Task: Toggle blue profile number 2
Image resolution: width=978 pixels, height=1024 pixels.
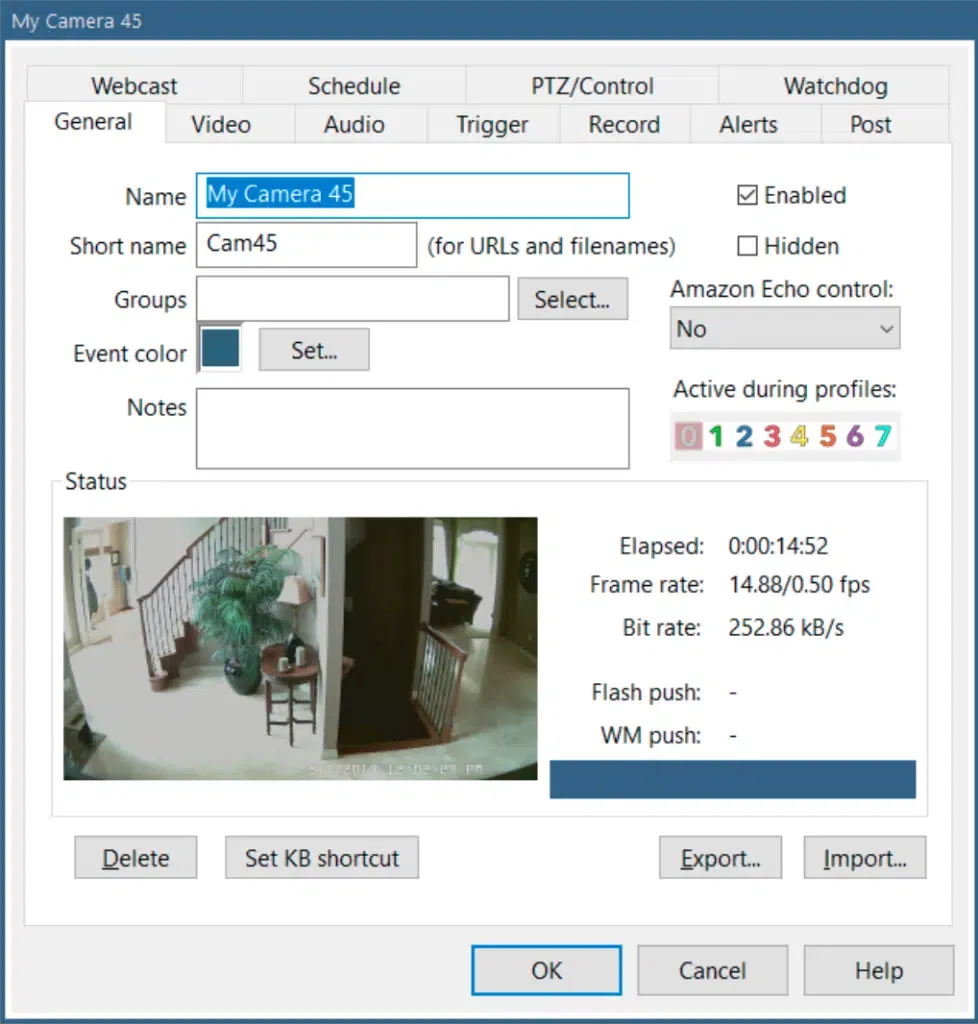Action: [x=744, y=436]
